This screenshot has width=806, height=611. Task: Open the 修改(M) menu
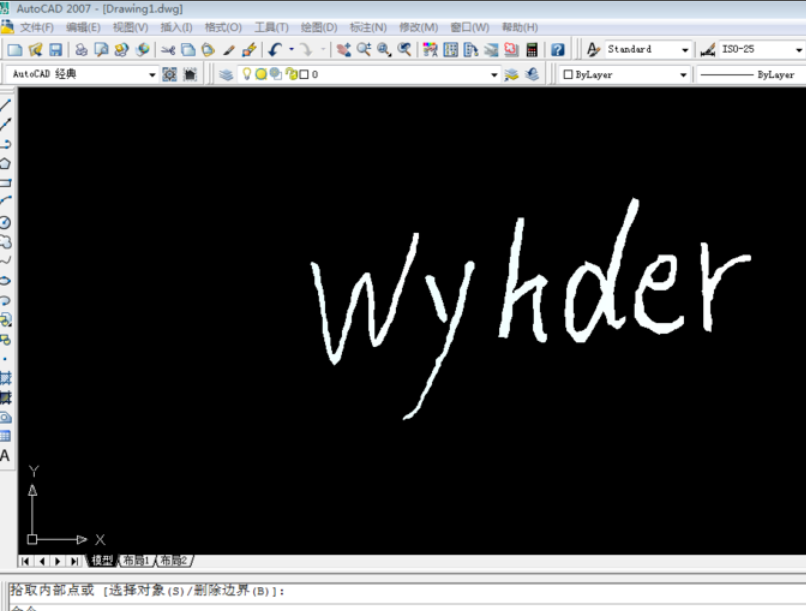click(x=418, y=27)
